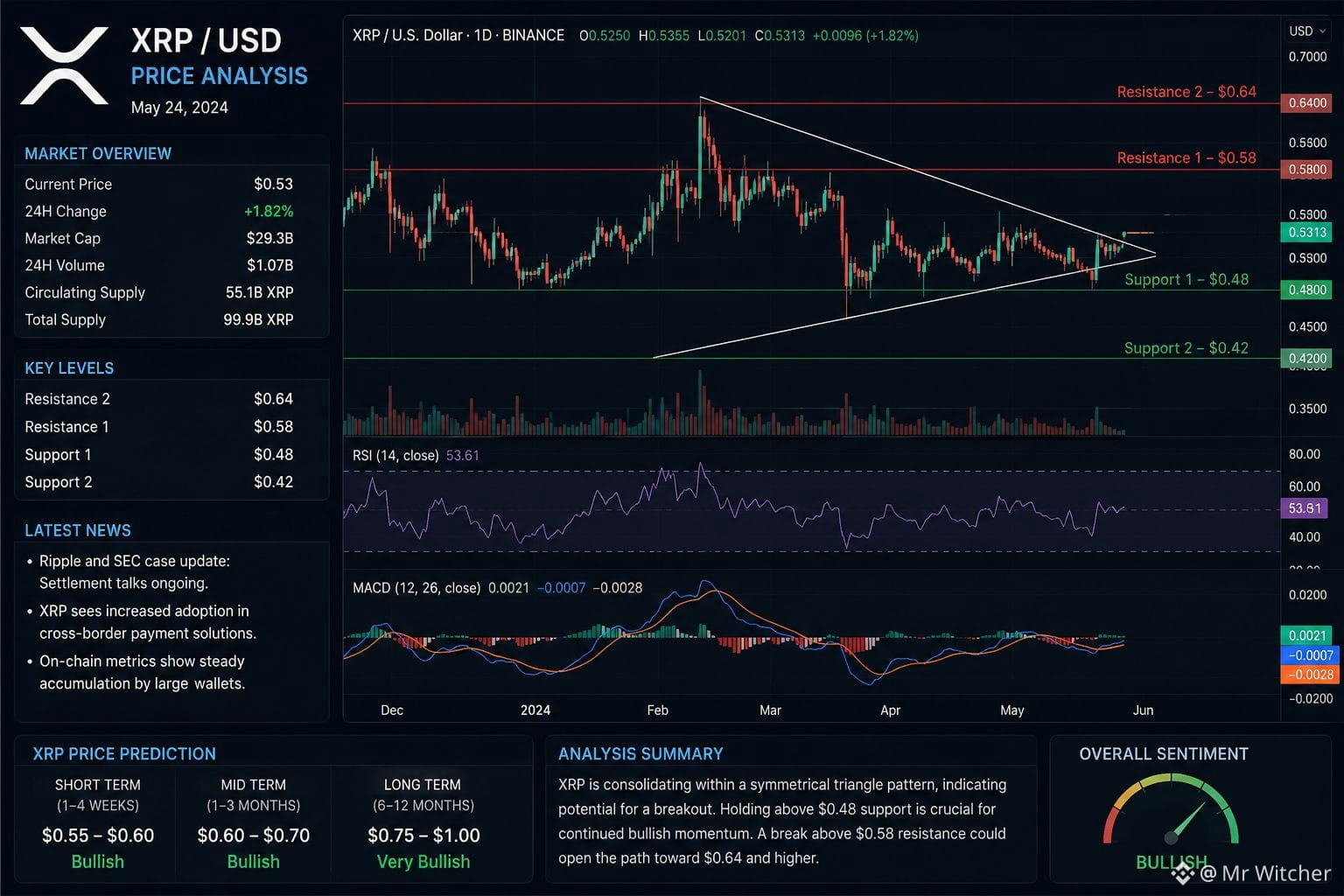Click the 'KEY LEVELS' section heading
The image size is (1344, 896).
click(x=69, y=368)
